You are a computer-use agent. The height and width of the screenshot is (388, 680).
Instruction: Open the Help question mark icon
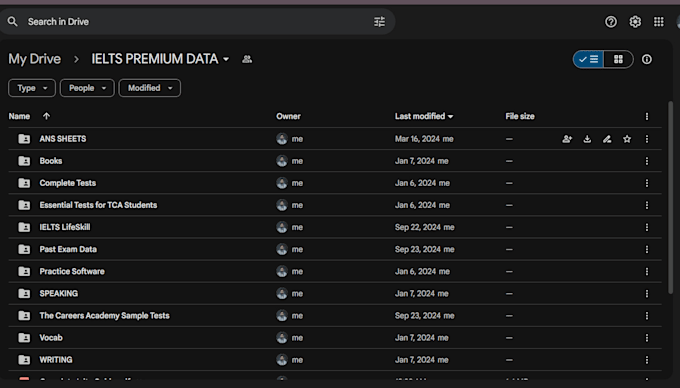(611, 22)
